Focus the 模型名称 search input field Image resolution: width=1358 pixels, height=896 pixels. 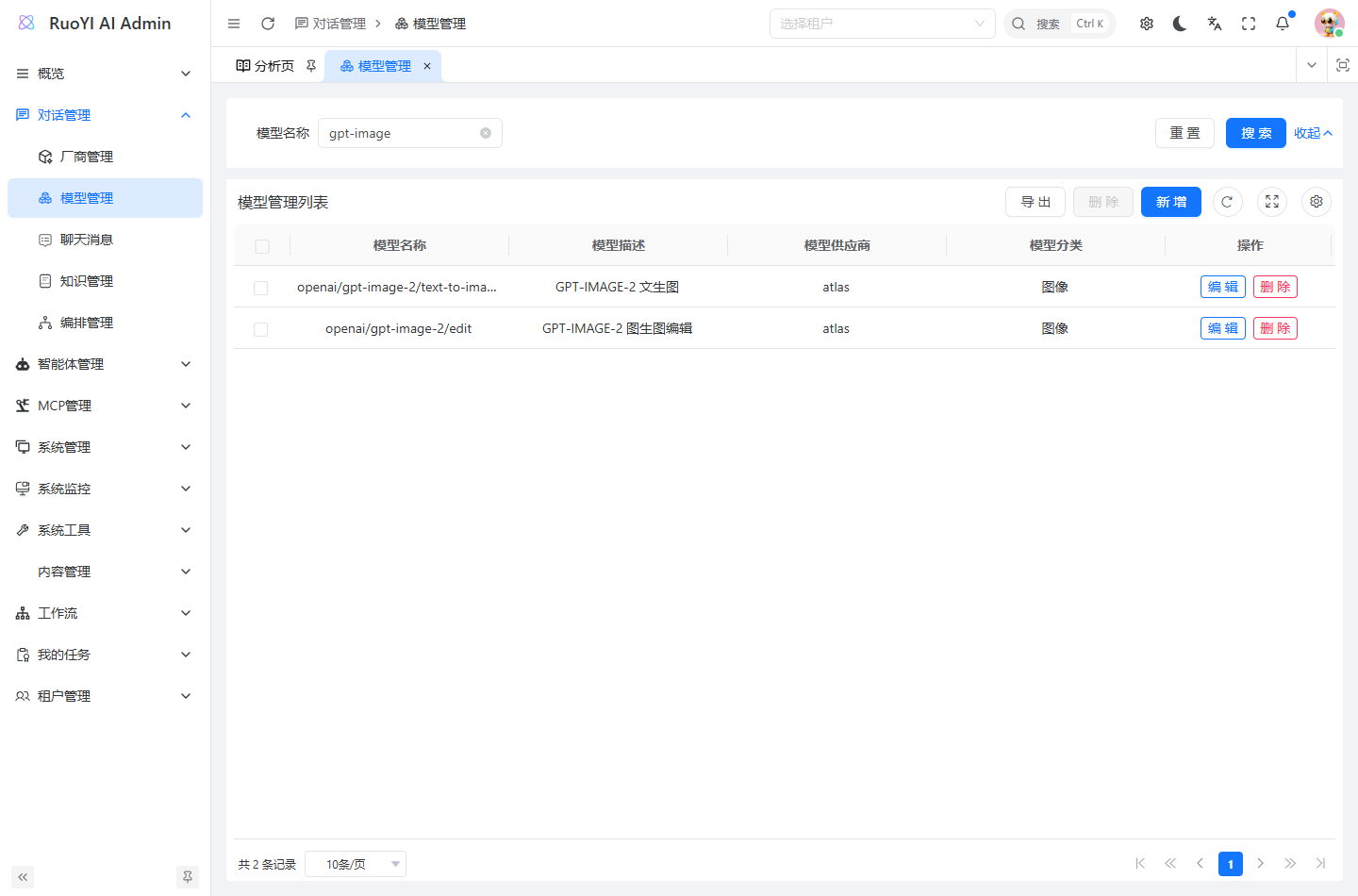point(410,133)
